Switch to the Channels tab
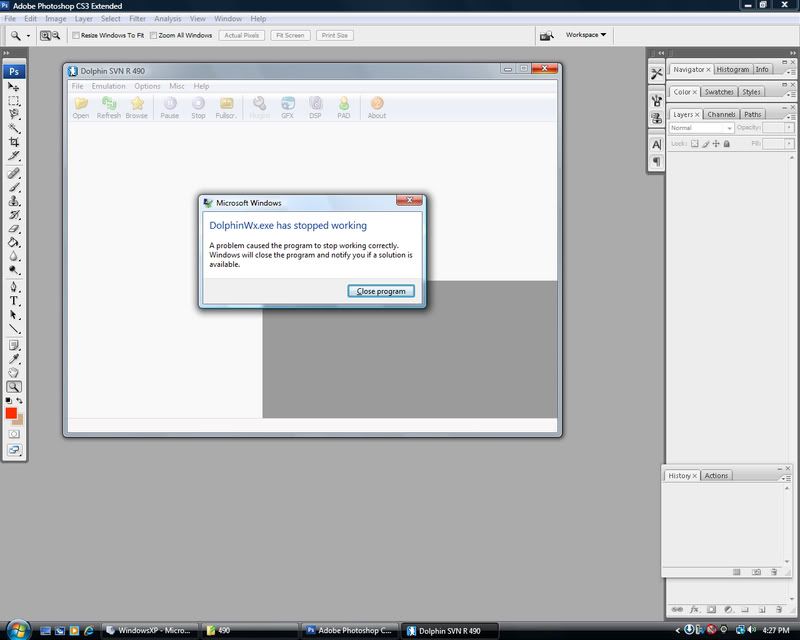The image size is (800, 640). click(x=721, y=114)
